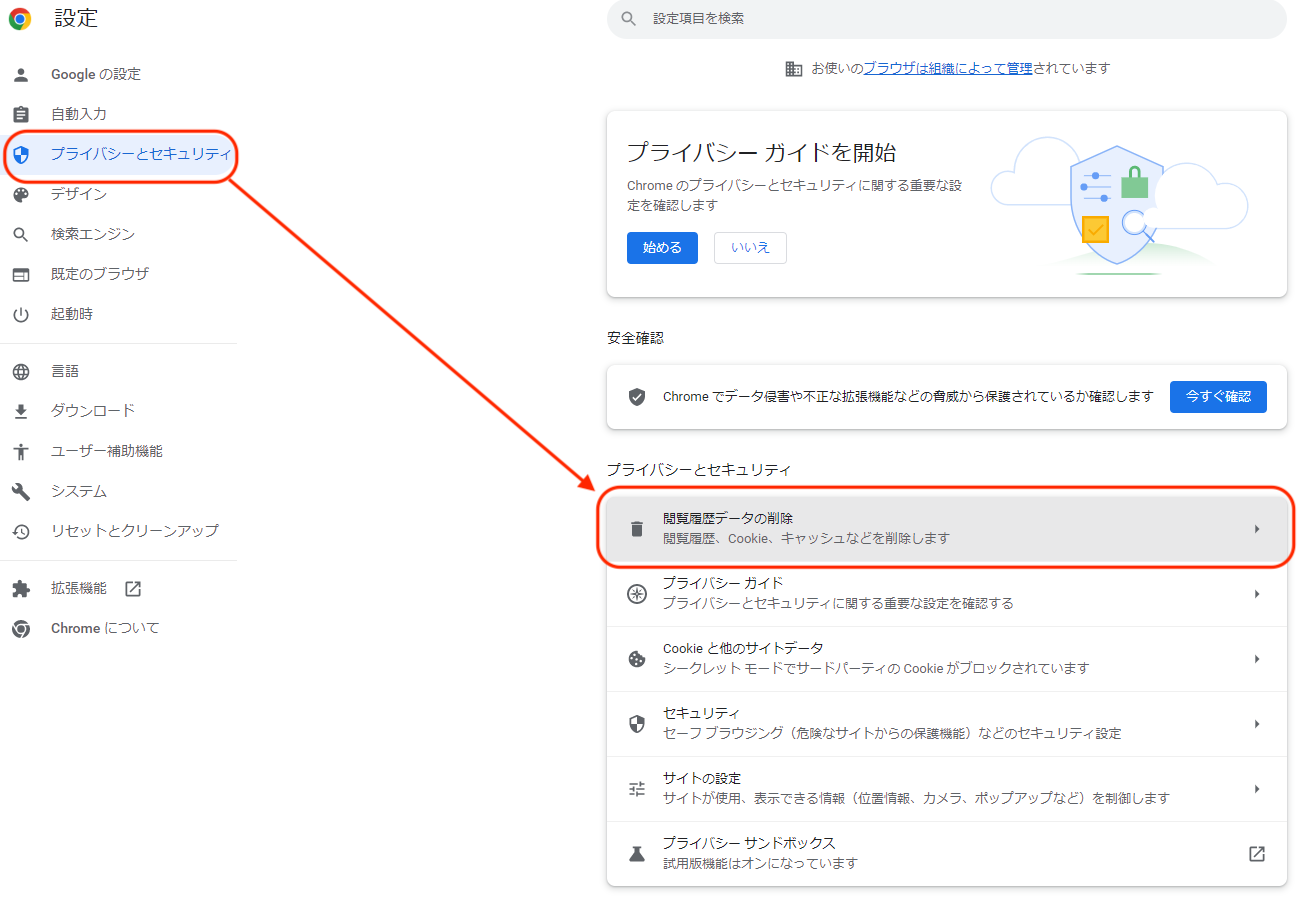Click the wrench icon for システム
Screen dimensions: 1306x908
click(x=21, y=491)
